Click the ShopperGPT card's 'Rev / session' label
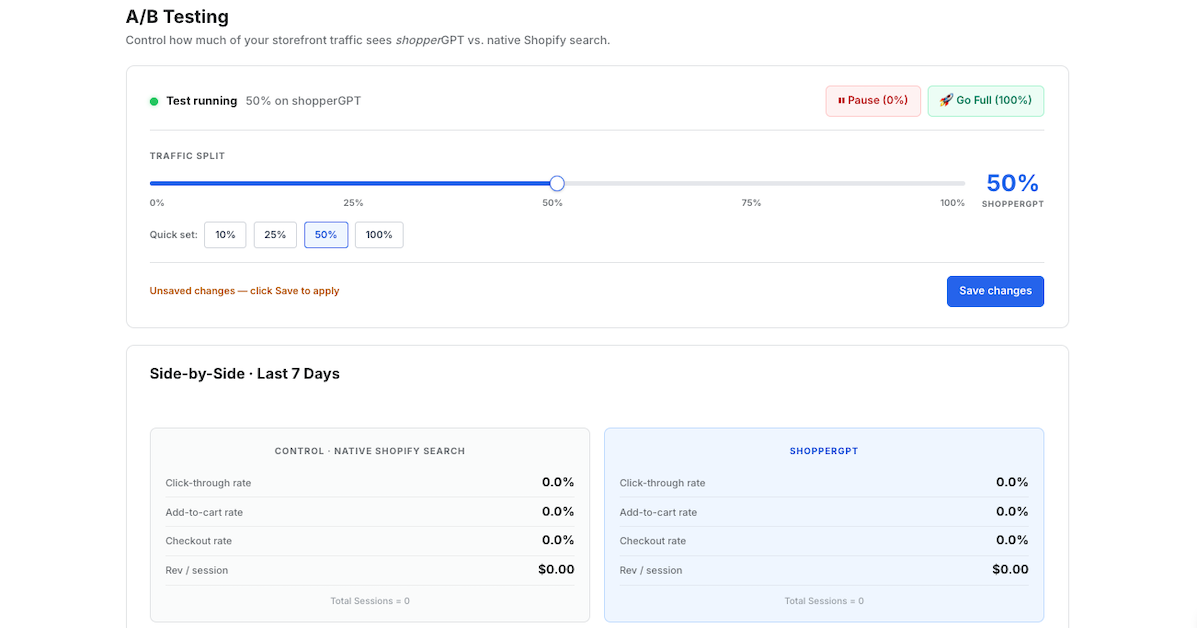The width and height of the screenshot is (1197, 628). (x=650, y=570)
